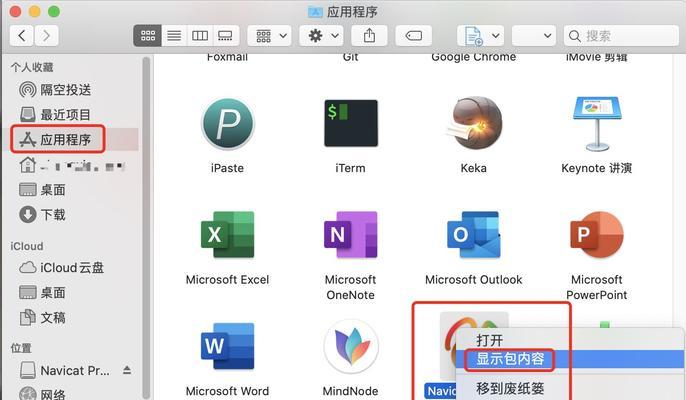
Task: Eject the Navicat Pr... volume
Action: pos(127,370)
